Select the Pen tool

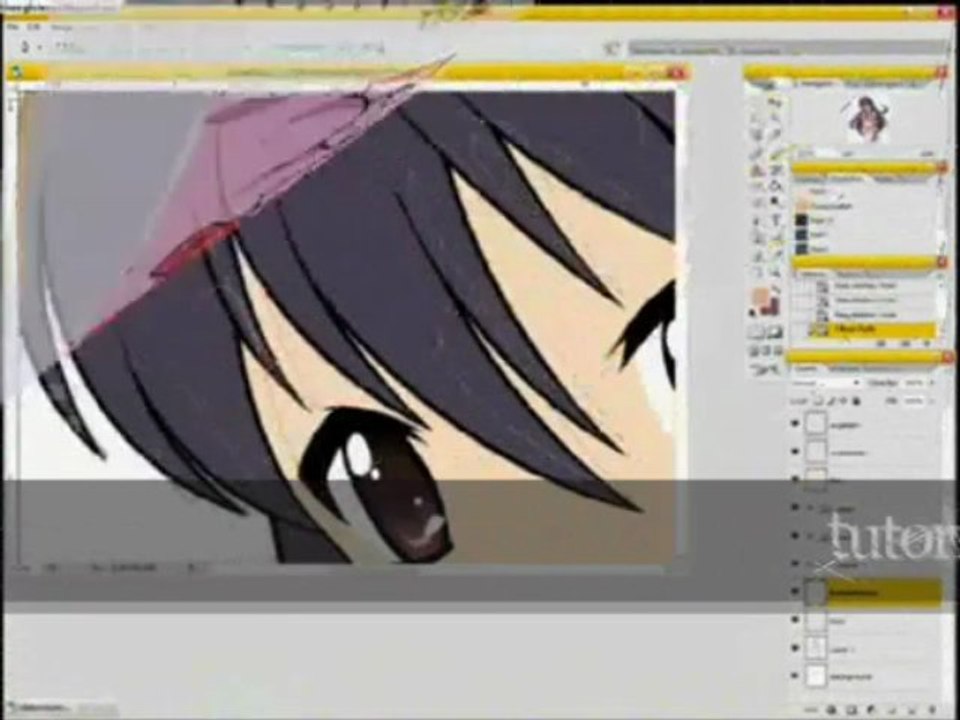click(758, 238)
